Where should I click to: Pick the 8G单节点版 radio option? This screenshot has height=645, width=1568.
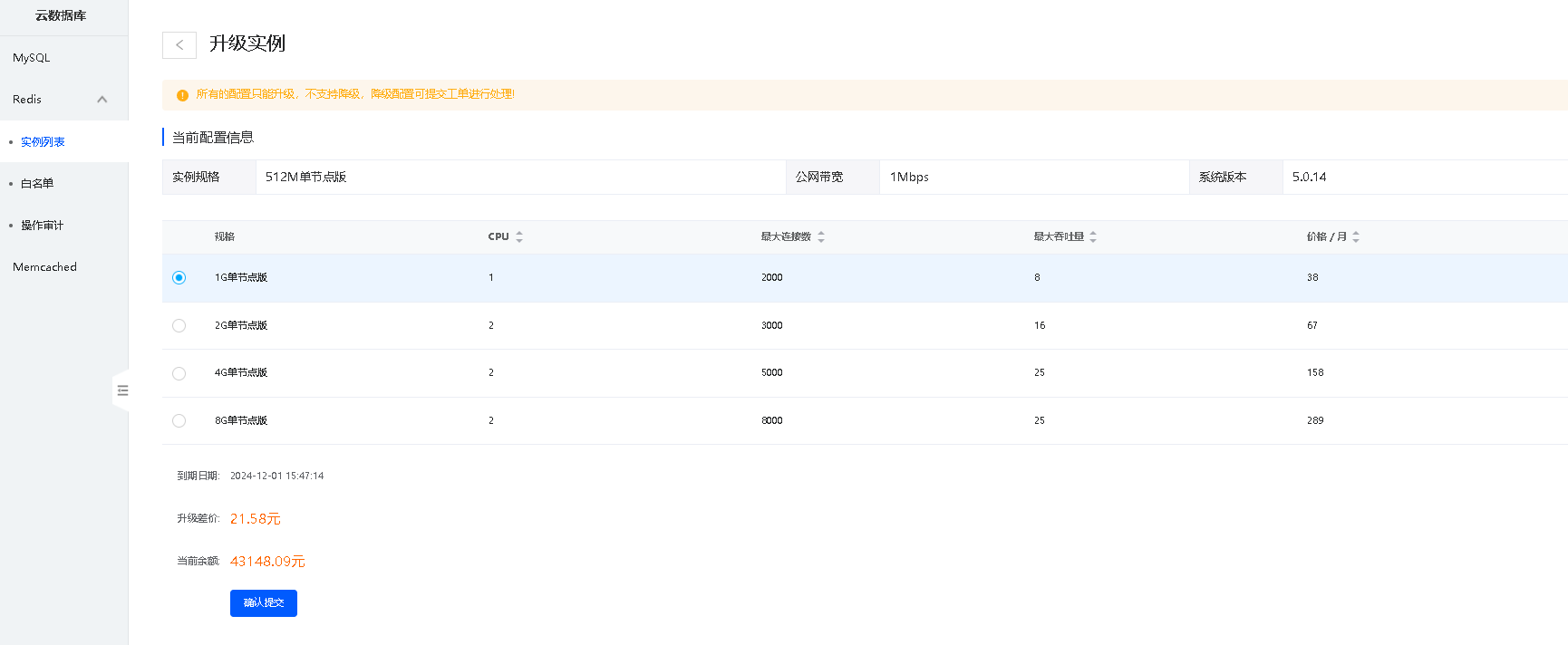tap(179, 420)
